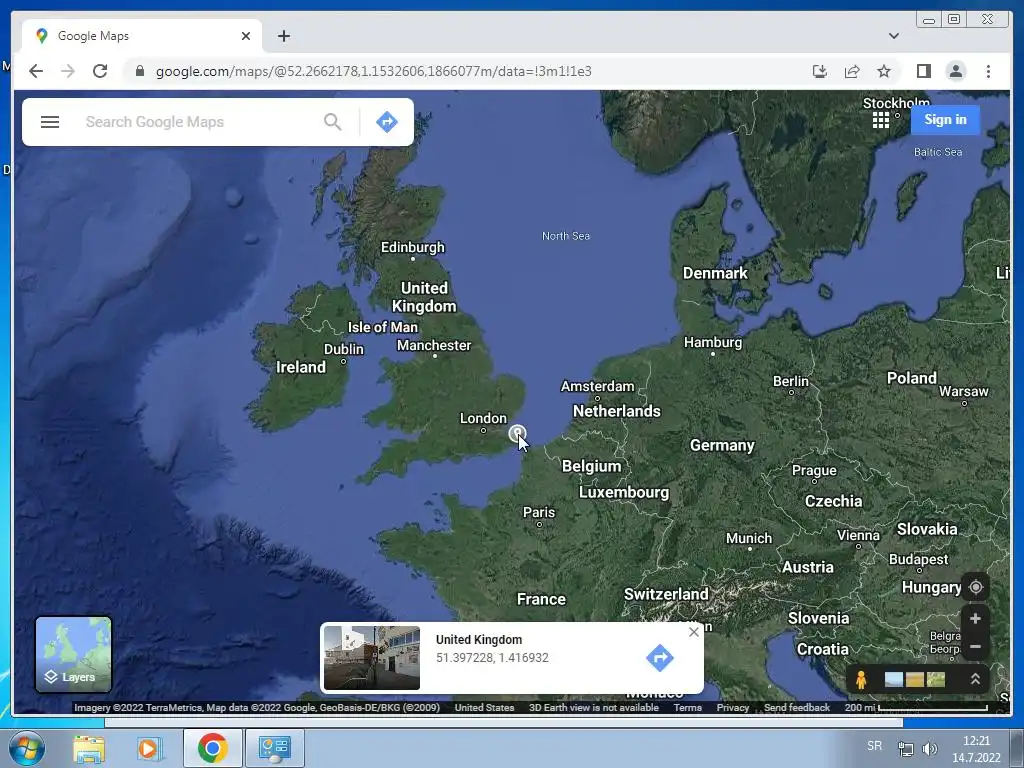Show your location on the map
Screen dimensions: 1024x768
[975, 587]
